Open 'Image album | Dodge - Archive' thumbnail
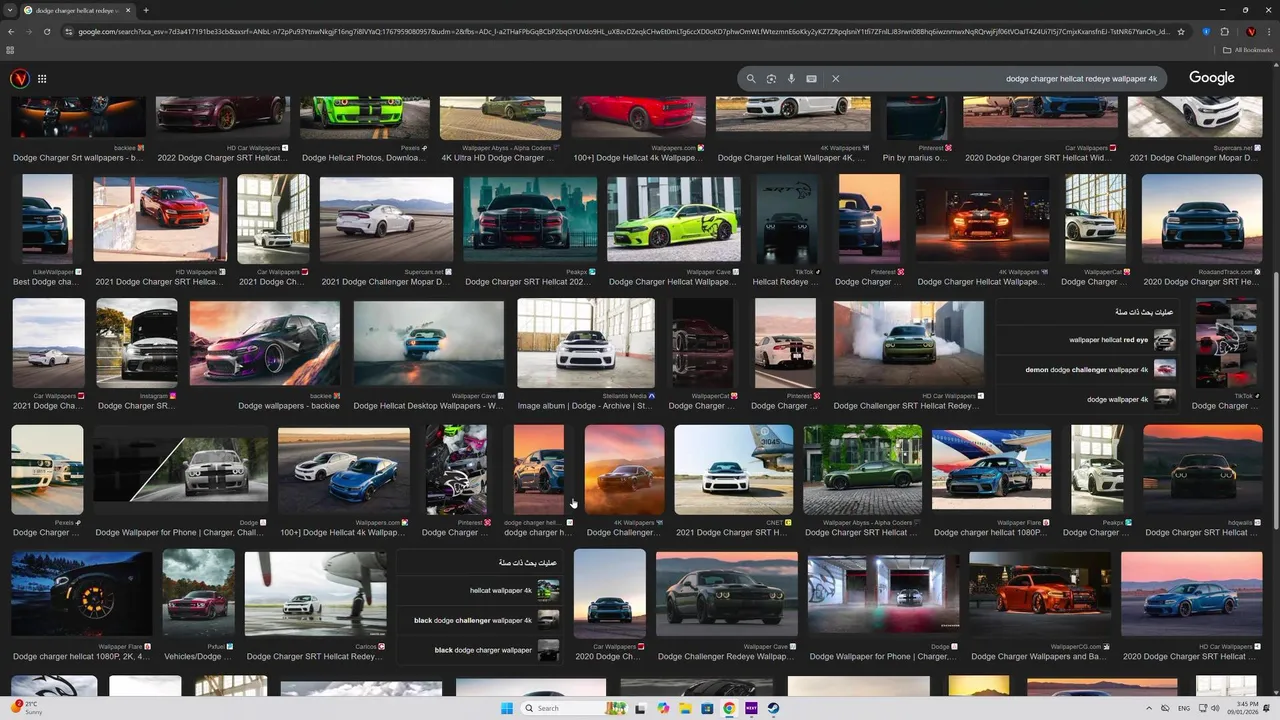The width and height of the screenshot is (1280, 720). pos(586,343)
